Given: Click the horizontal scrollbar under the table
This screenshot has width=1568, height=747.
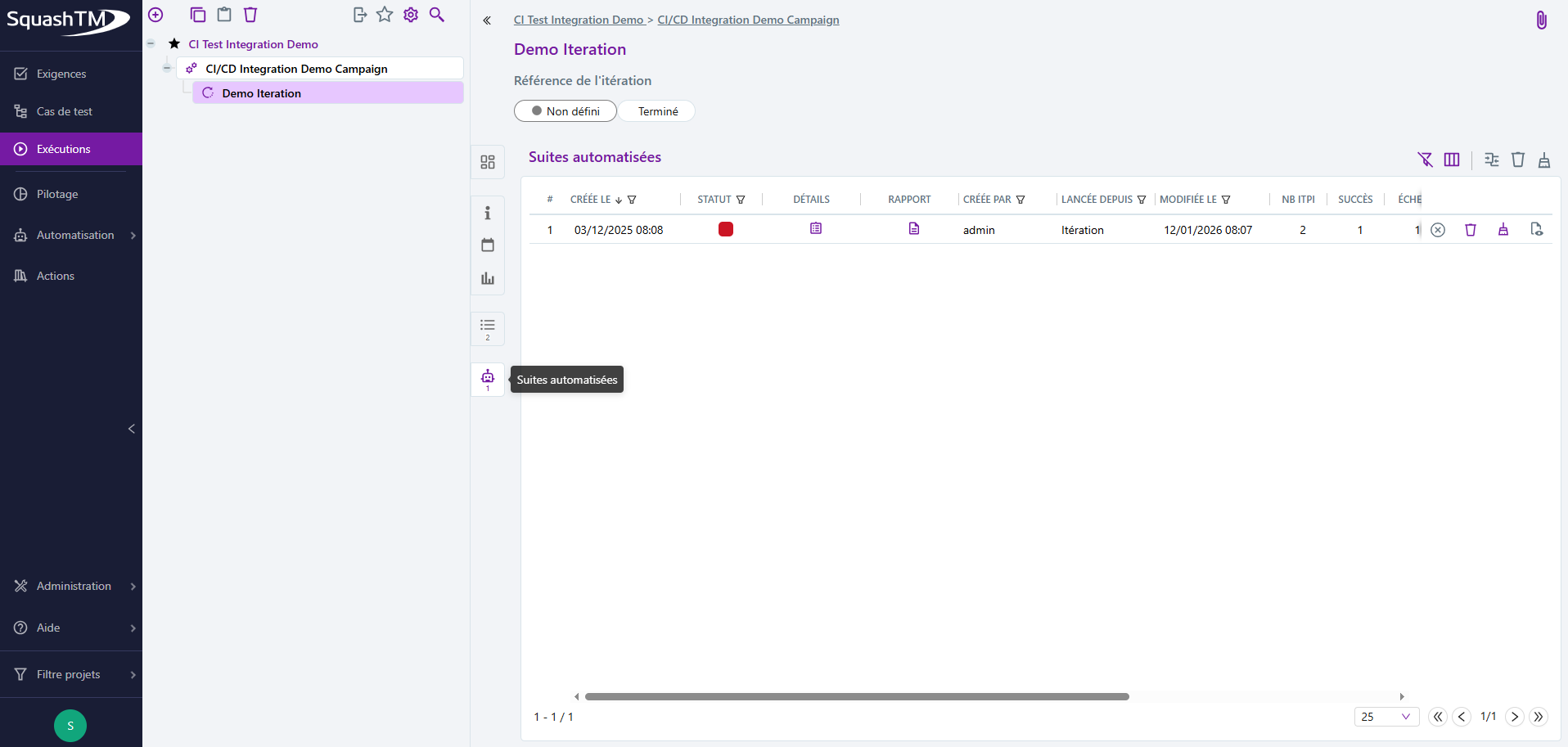Looking at the screenshot, I should point(857,697).
